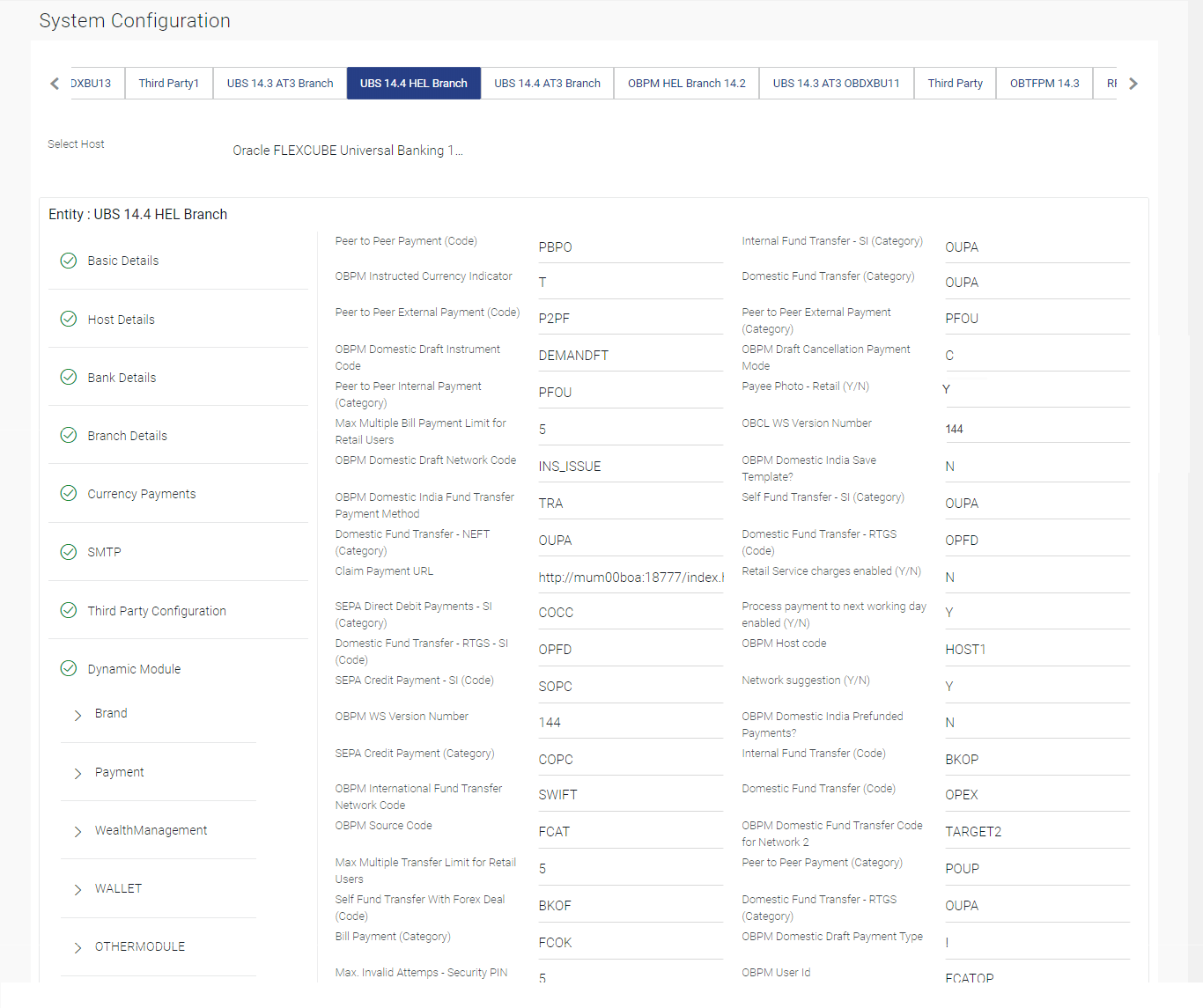
Task: Select the UBS 14.4 HEL Branch tab
Action: tap(414, 84)
